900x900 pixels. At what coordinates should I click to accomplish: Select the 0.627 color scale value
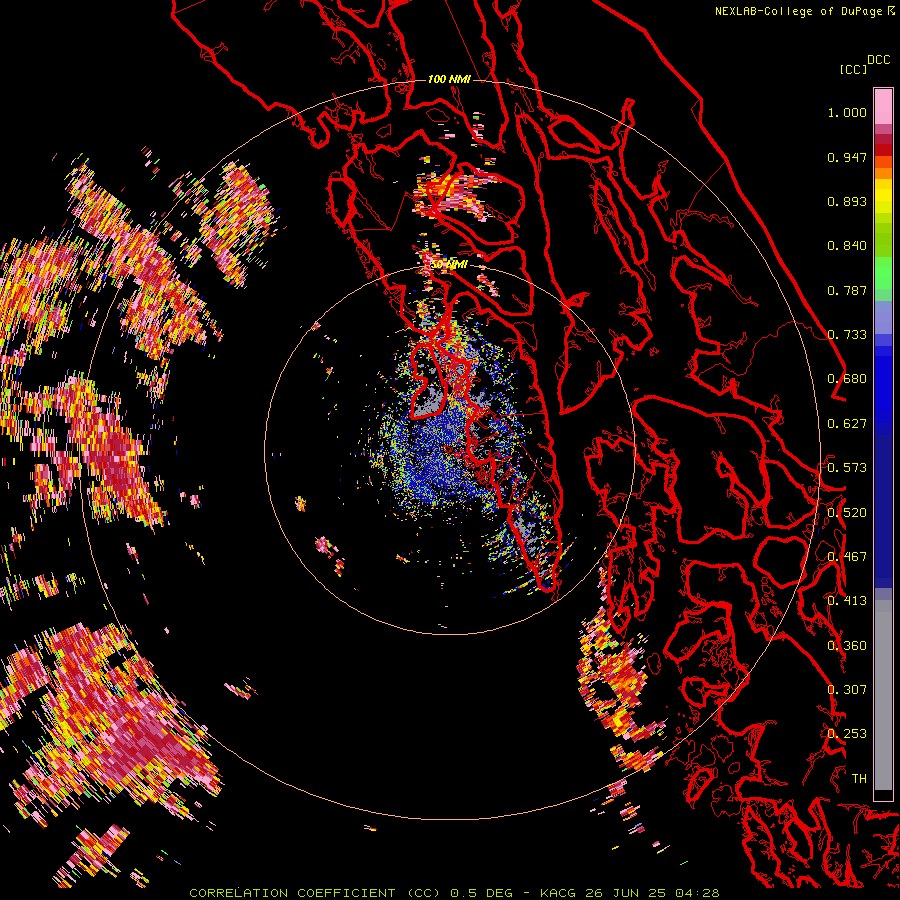[x=847, y=424]
